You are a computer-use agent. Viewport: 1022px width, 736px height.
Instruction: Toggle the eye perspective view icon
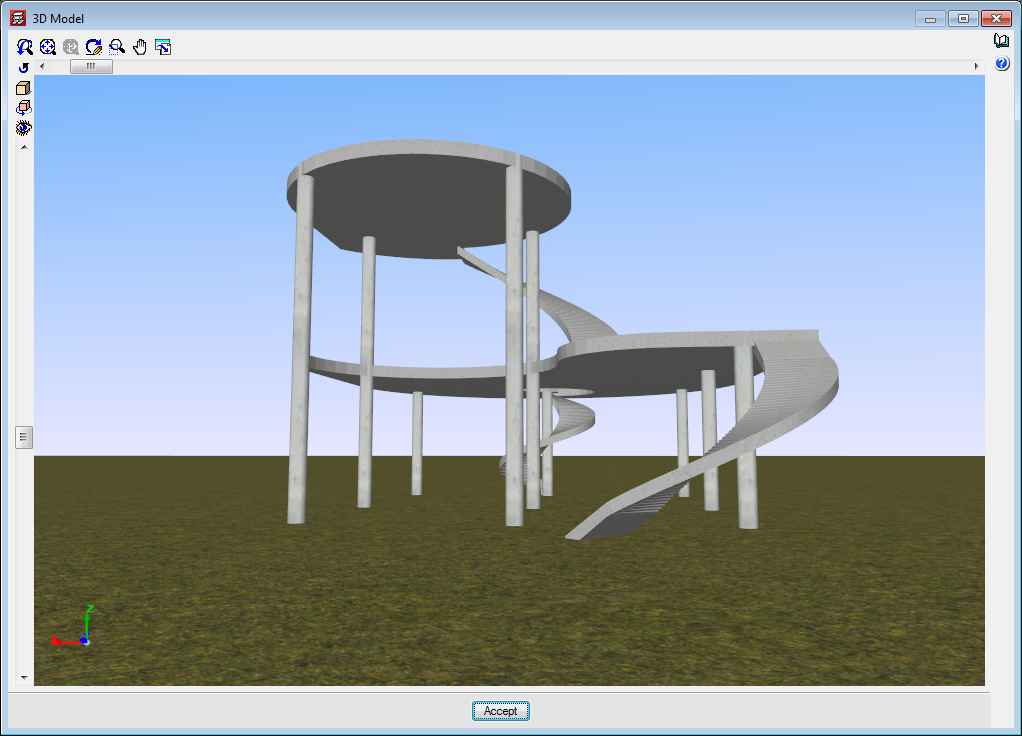click(24, 127)
